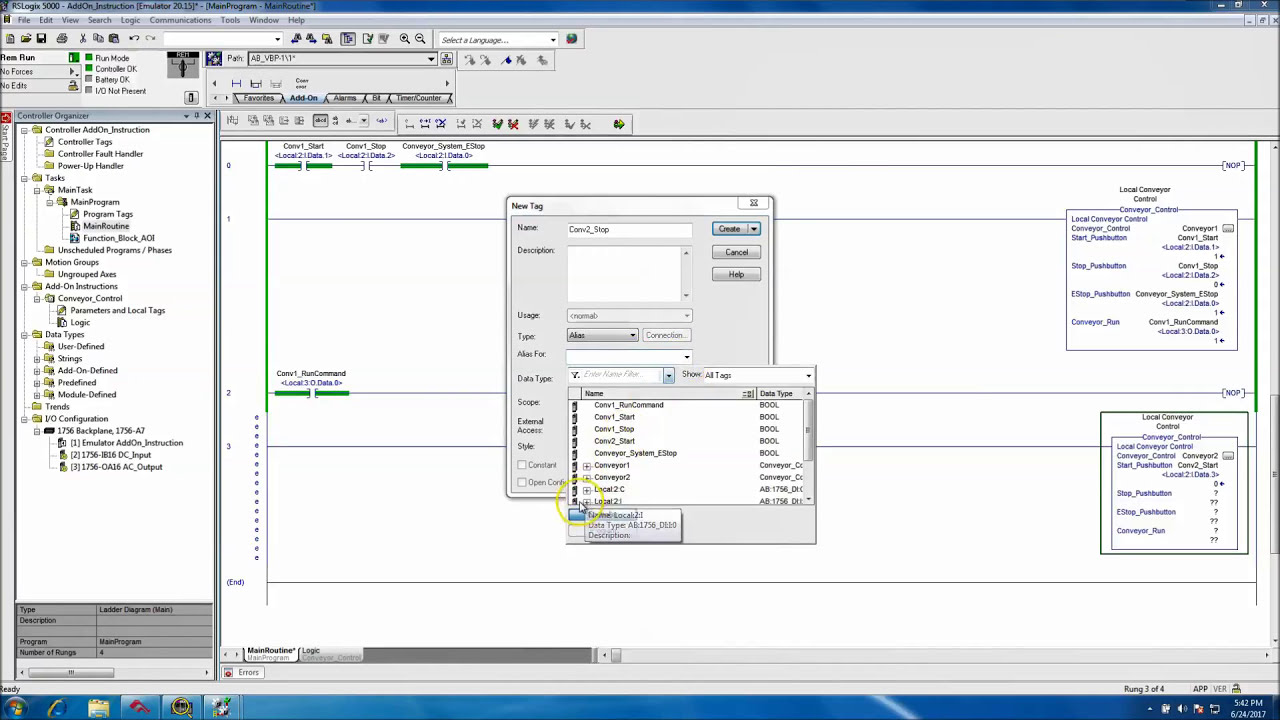This screenshot has height=720, width=1280.
Task: Click the Create button in New Tag
Action: click(x=729, y=229)
